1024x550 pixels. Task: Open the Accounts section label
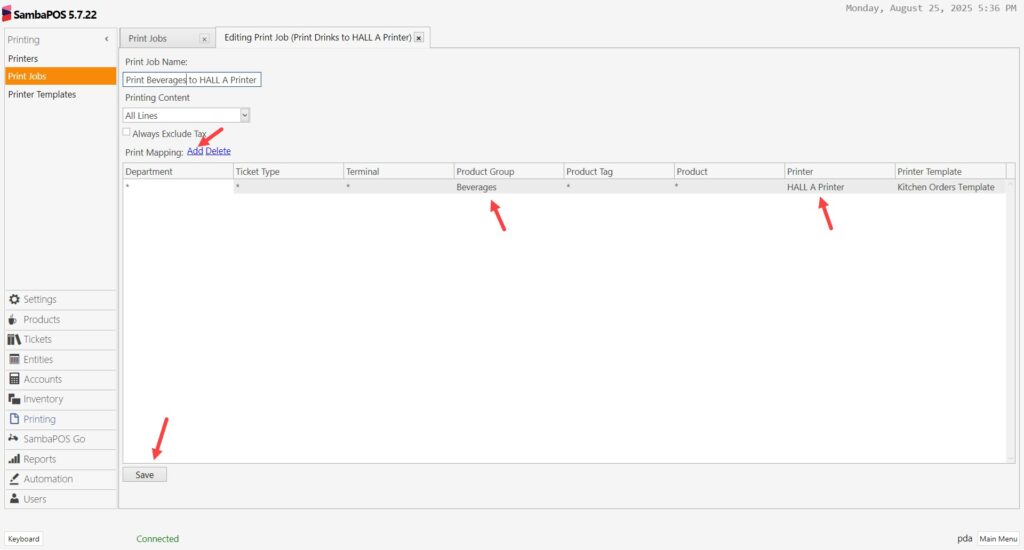click(43, 379)
